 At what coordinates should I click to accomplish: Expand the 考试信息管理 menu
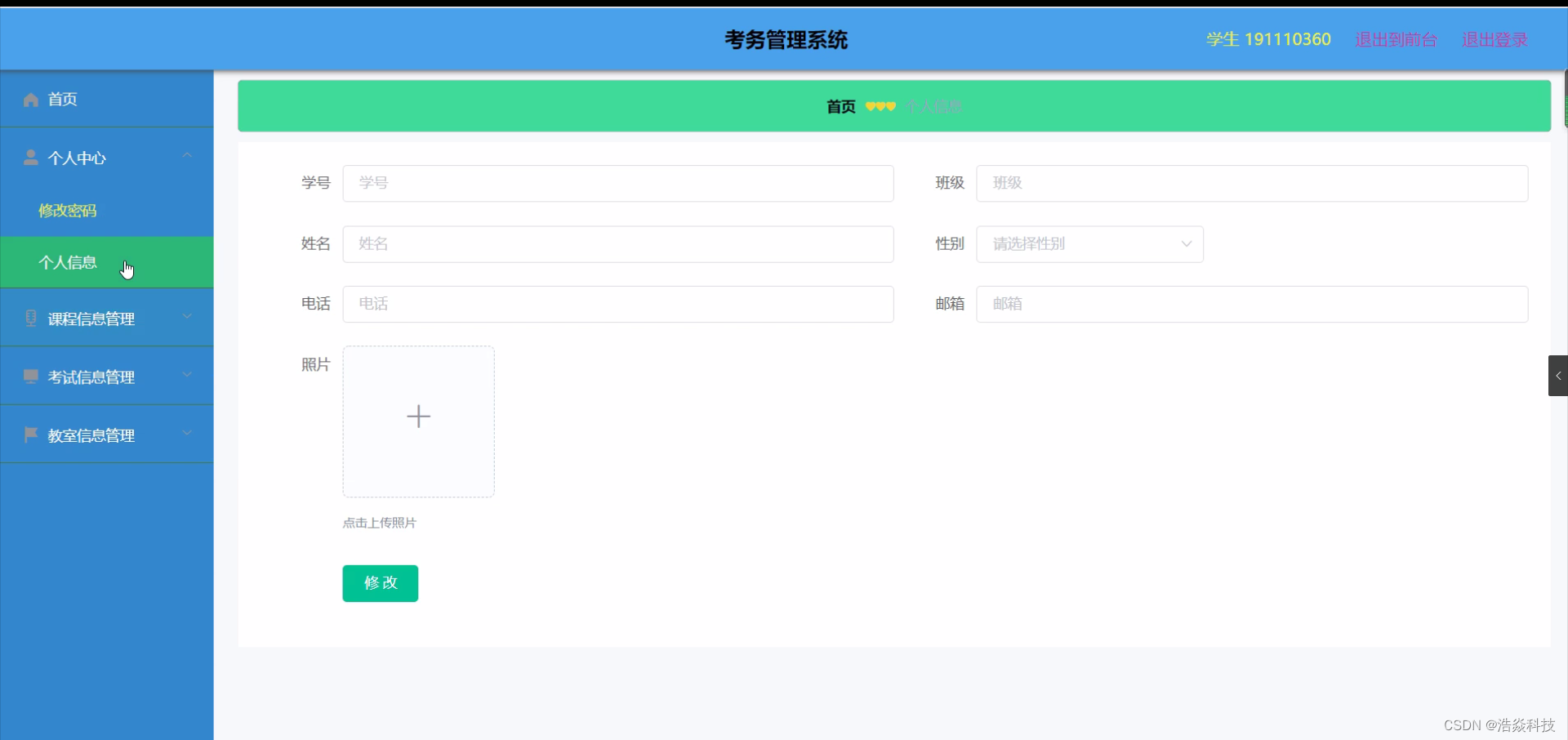click(187, 375)
